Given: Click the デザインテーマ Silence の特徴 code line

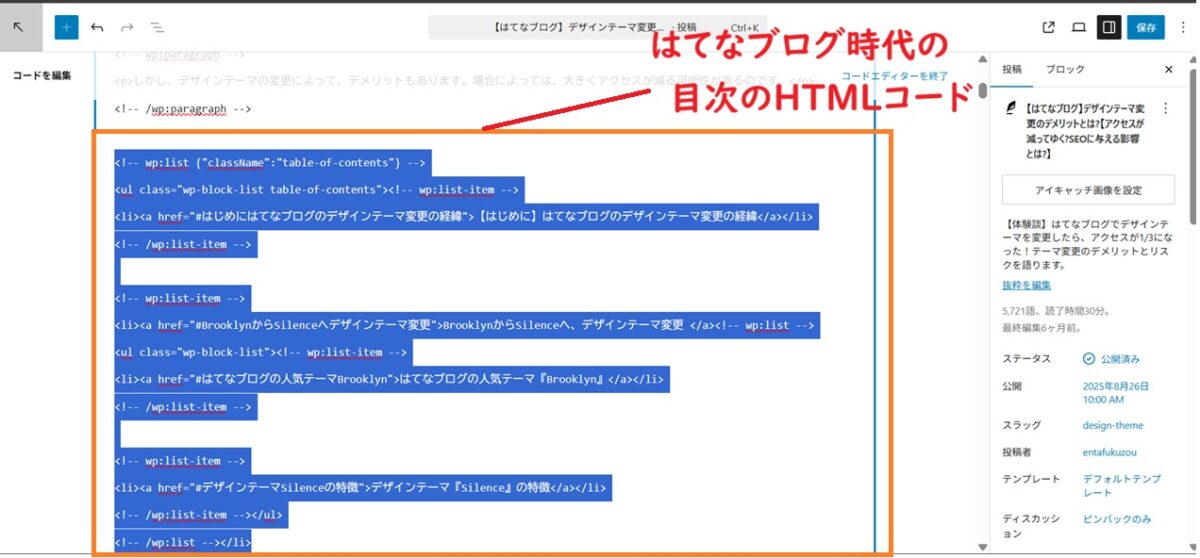Looking at the screenshot, I should pyautogui.click(x=362, y=488).
